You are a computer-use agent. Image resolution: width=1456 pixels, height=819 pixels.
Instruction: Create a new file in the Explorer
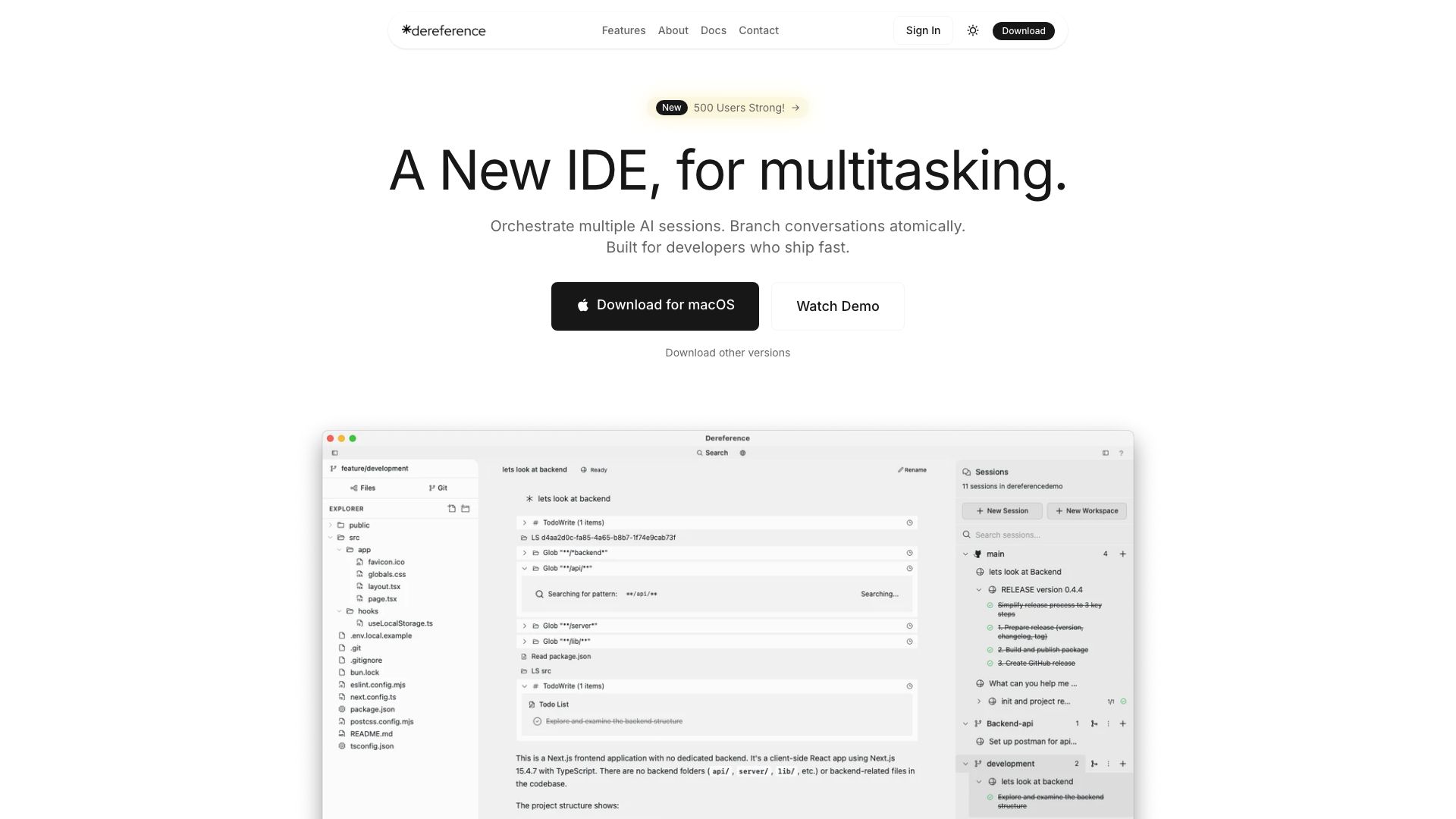tap(453, 509)
